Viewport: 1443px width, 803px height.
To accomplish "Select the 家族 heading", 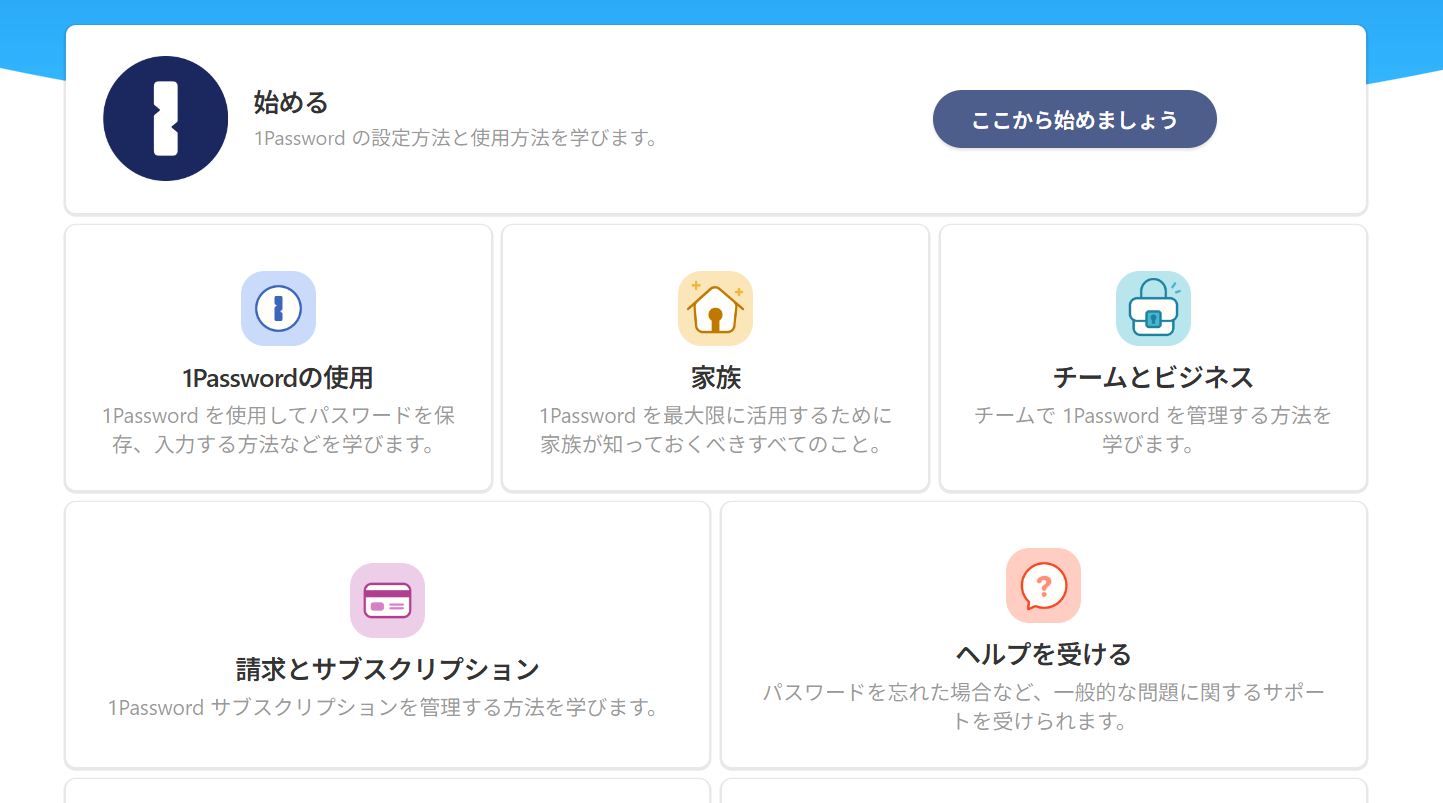I will click(x=715, y=378).
